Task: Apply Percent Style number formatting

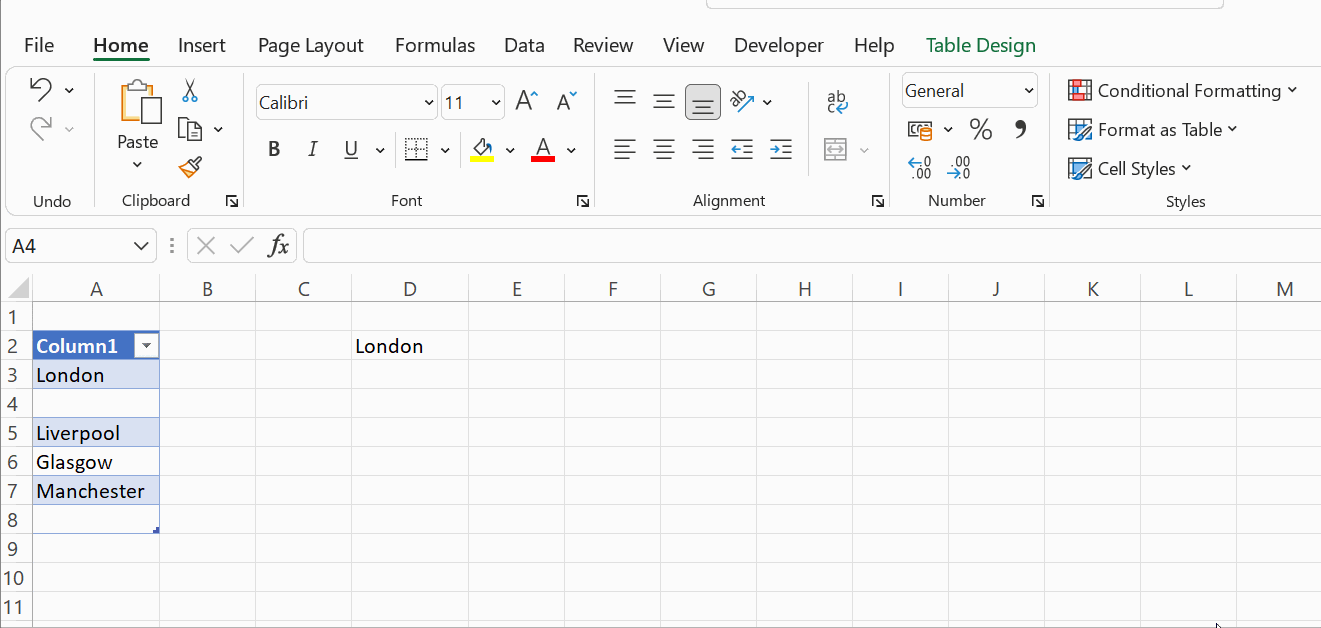Action: point(980,129)
